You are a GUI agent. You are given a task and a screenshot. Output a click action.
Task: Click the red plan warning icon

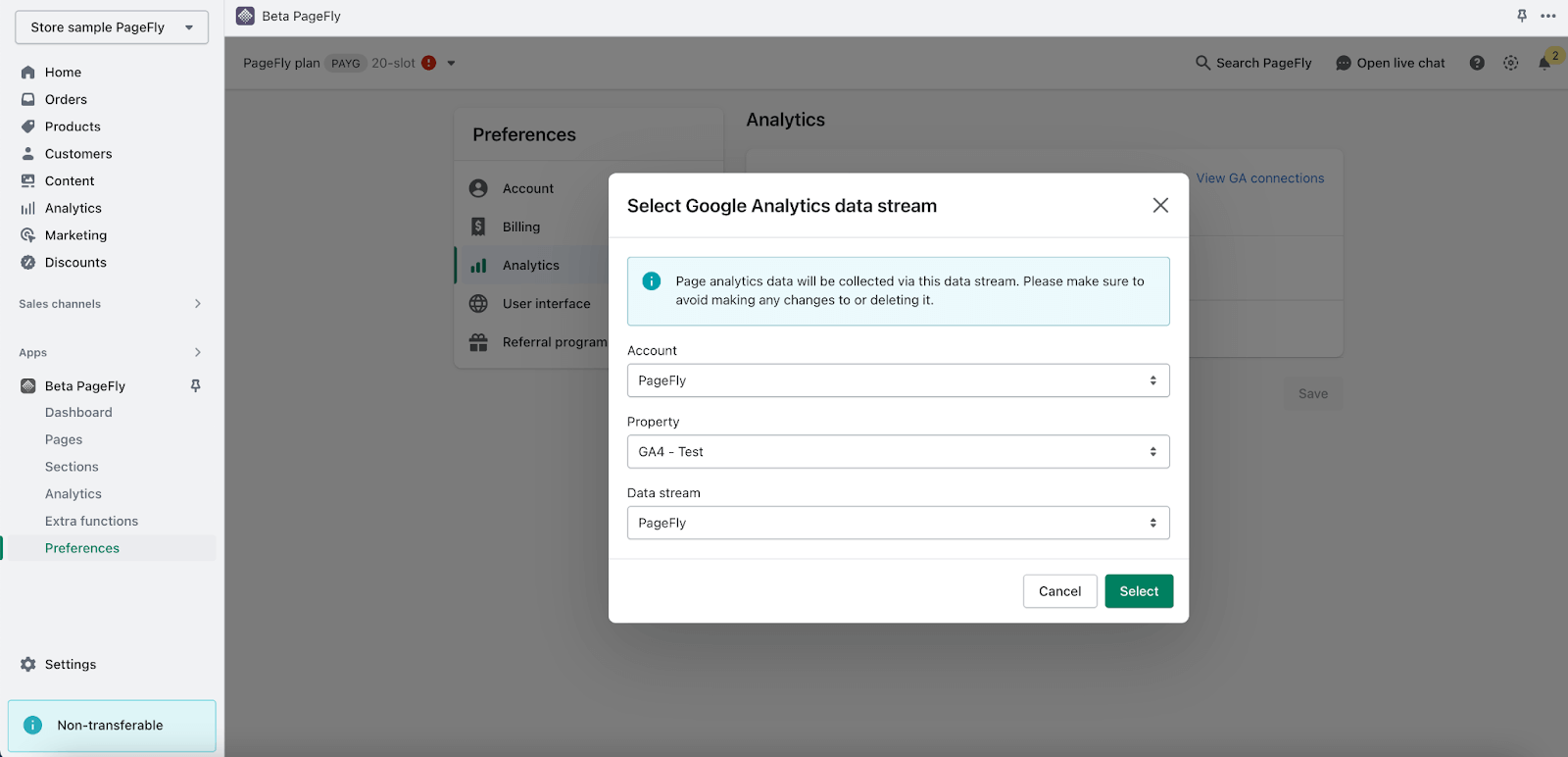click(x=428, y=63)
